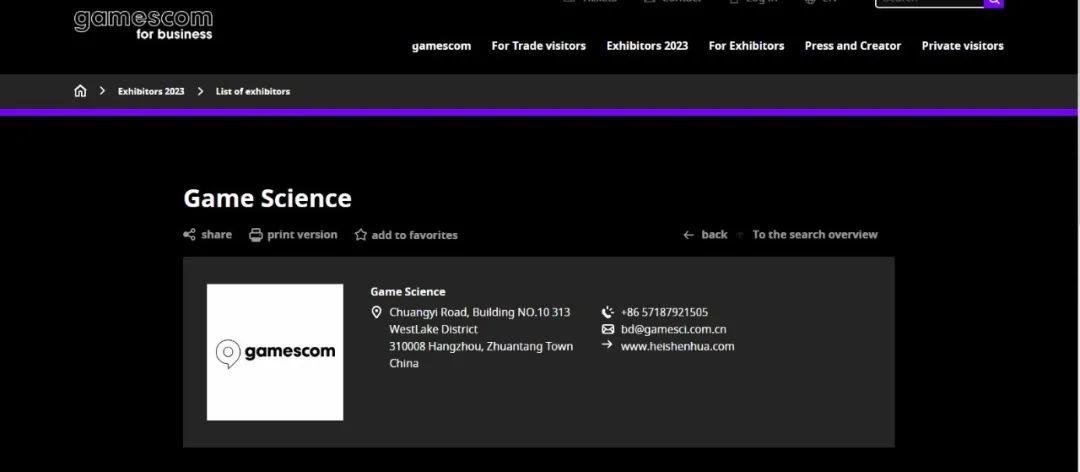Click the first breadcrumb chevron separator
The height and width of the screenshot is (472, 1080).
click(x=102, y=91)
